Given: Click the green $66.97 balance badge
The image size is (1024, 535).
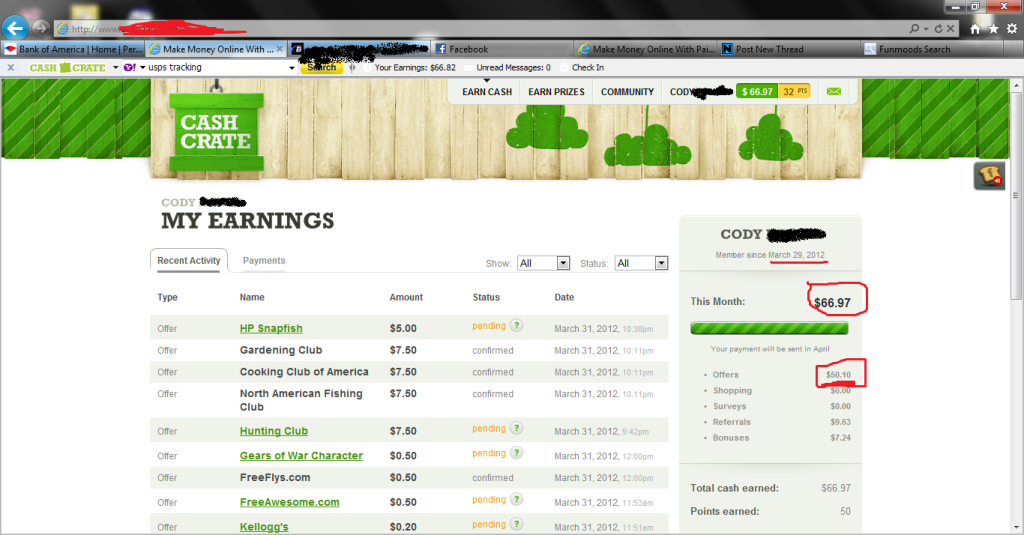Looking at the screenshot, I should tap(757, 91).
